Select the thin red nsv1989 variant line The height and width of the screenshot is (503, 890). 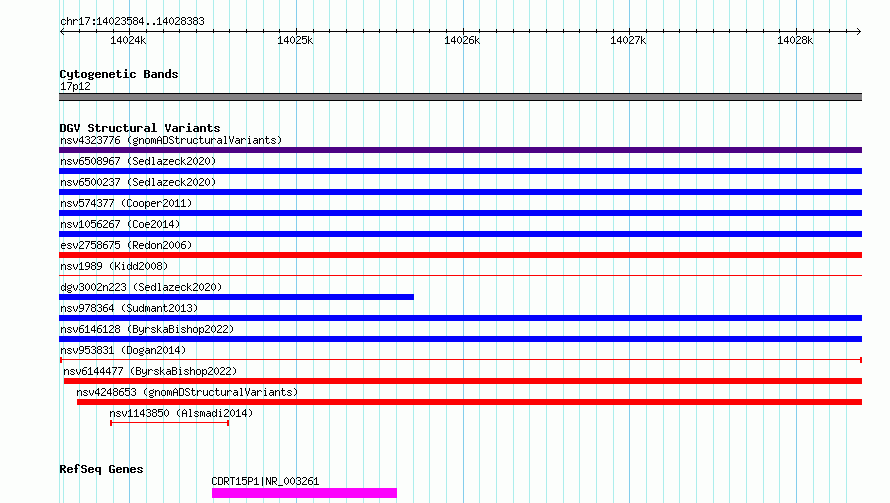[x=460, y=276]
